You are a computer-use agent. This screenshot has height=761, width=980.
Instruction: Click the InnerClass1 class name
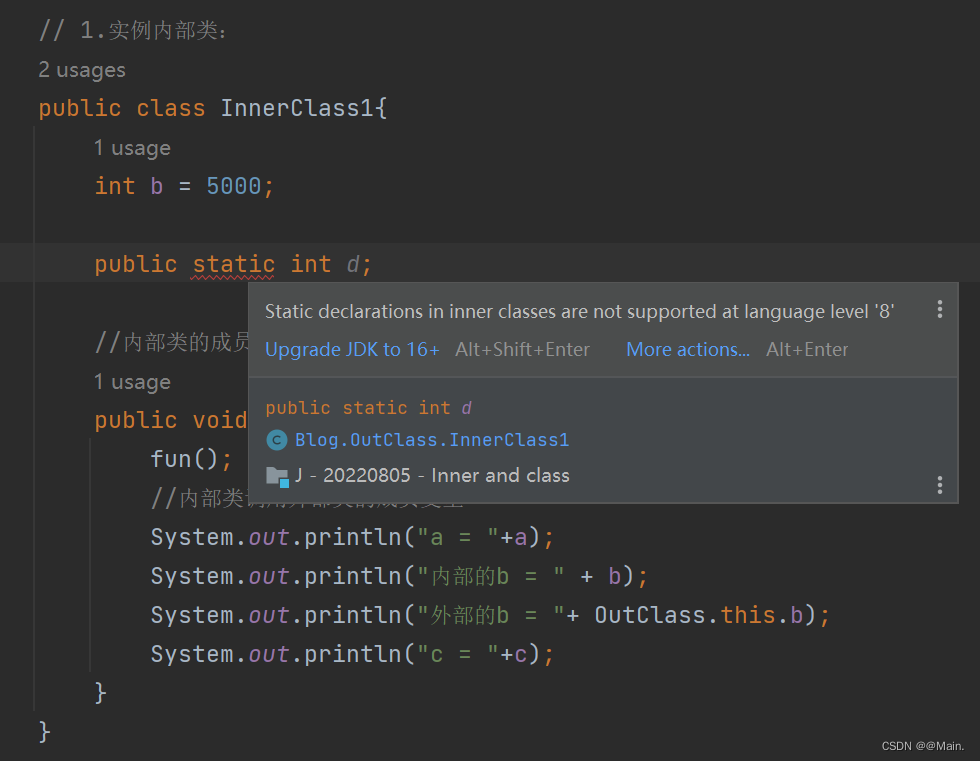pyautogui.click(x=298, y=108)
